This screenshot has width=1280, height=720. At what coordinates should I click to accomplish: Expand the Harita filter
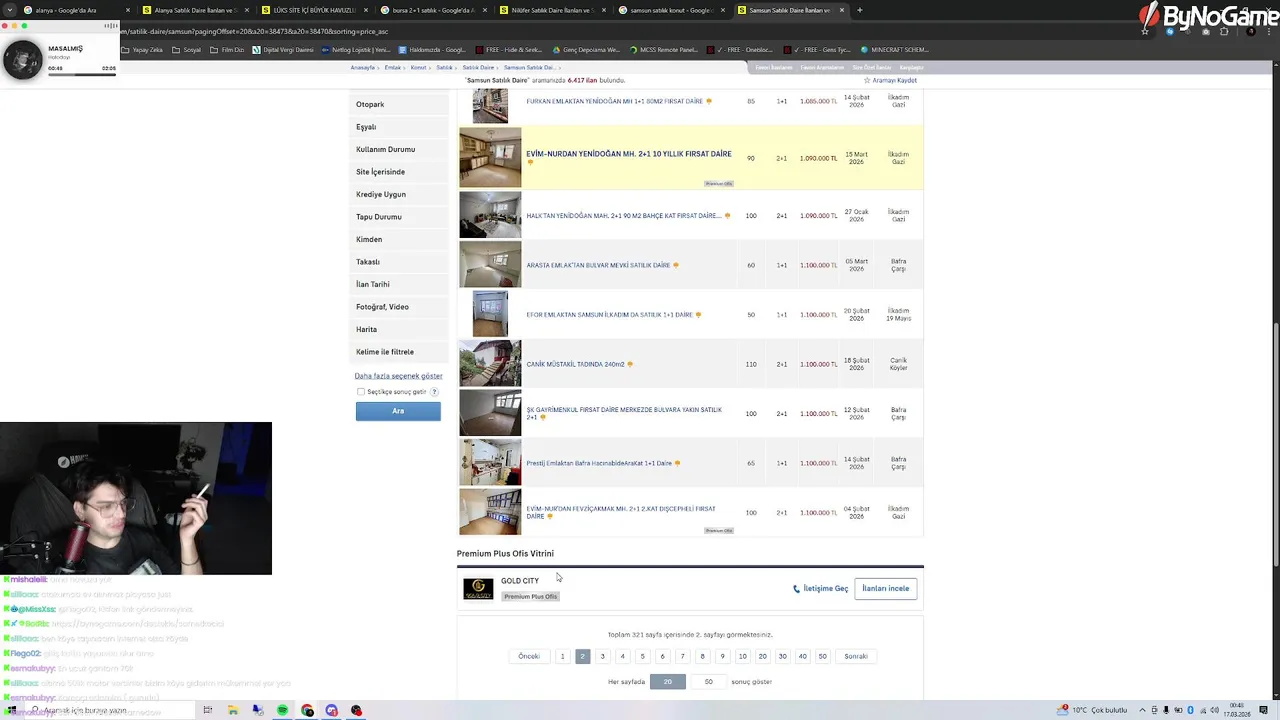pos(400,329)
